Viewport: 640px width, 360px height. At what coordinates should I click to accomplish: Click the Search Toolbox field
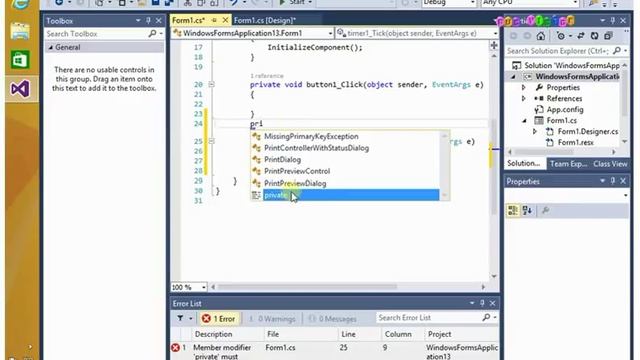(96, 34)
